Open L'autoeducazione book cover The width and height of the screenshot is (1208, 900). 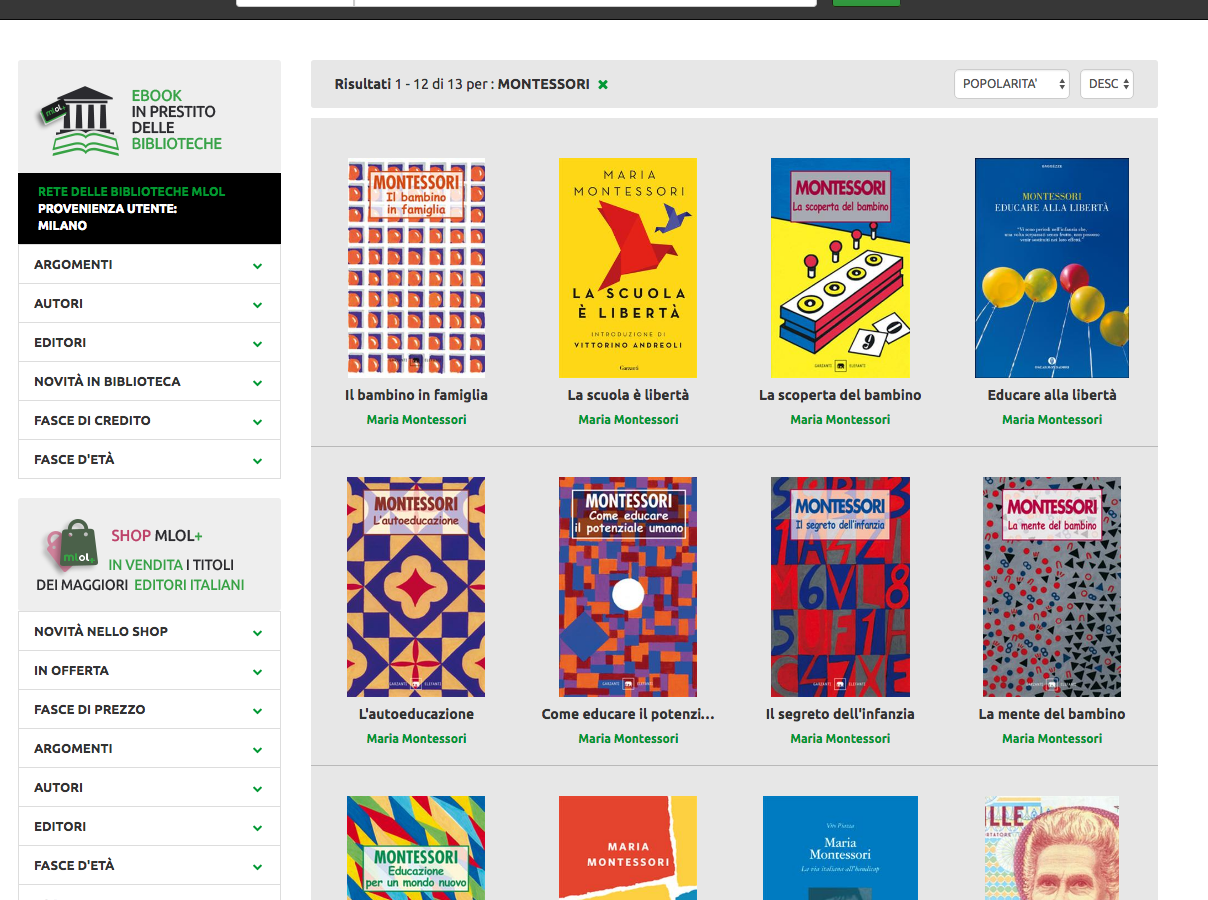point(416,587)
